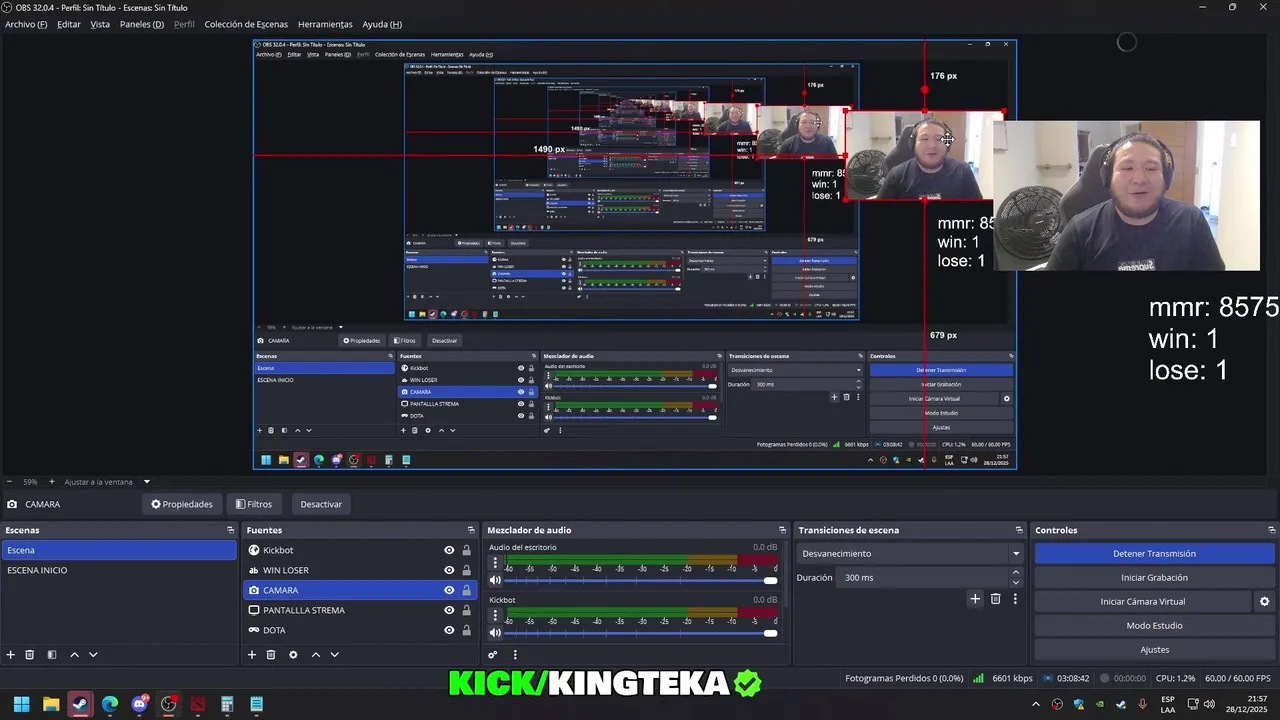The height and width of the screenshot is (720, 1280).
Task: Undock the Transiciones de escena panel
Action: [1019, 530]
